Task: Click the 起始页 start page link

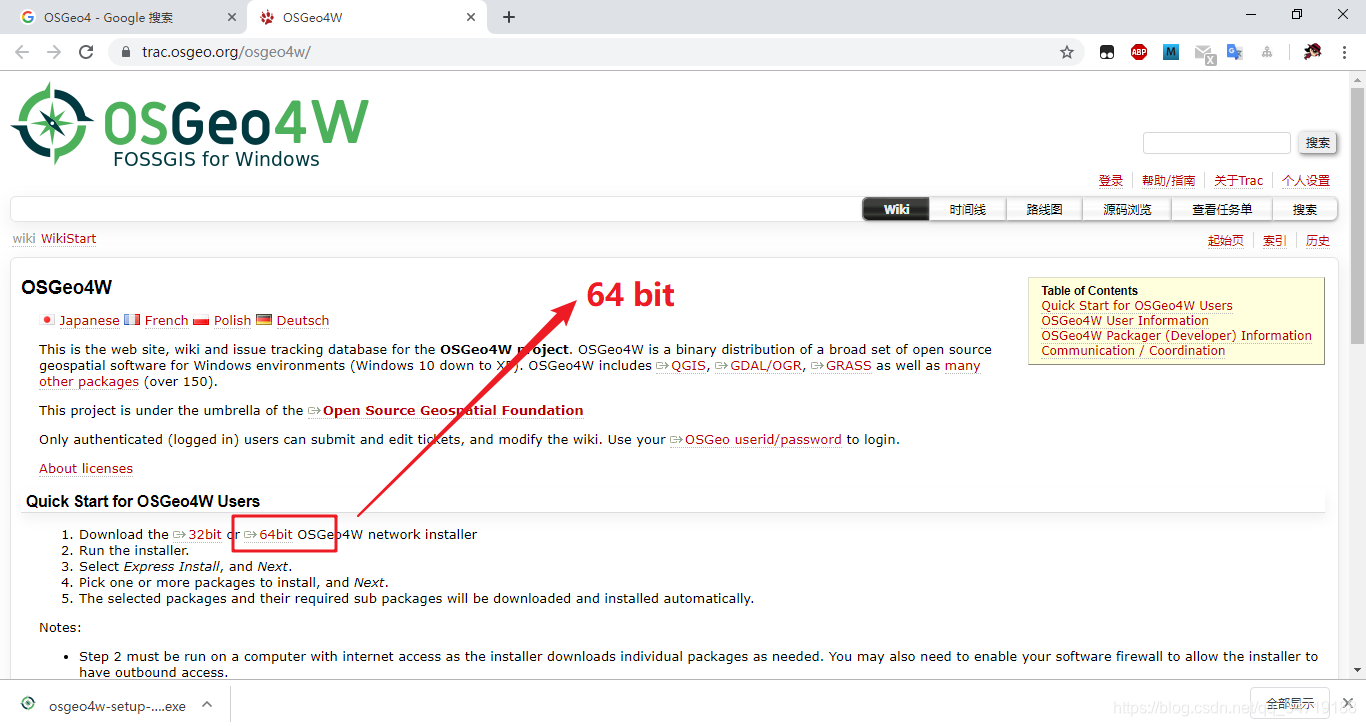Action: tap(1226, 241)
